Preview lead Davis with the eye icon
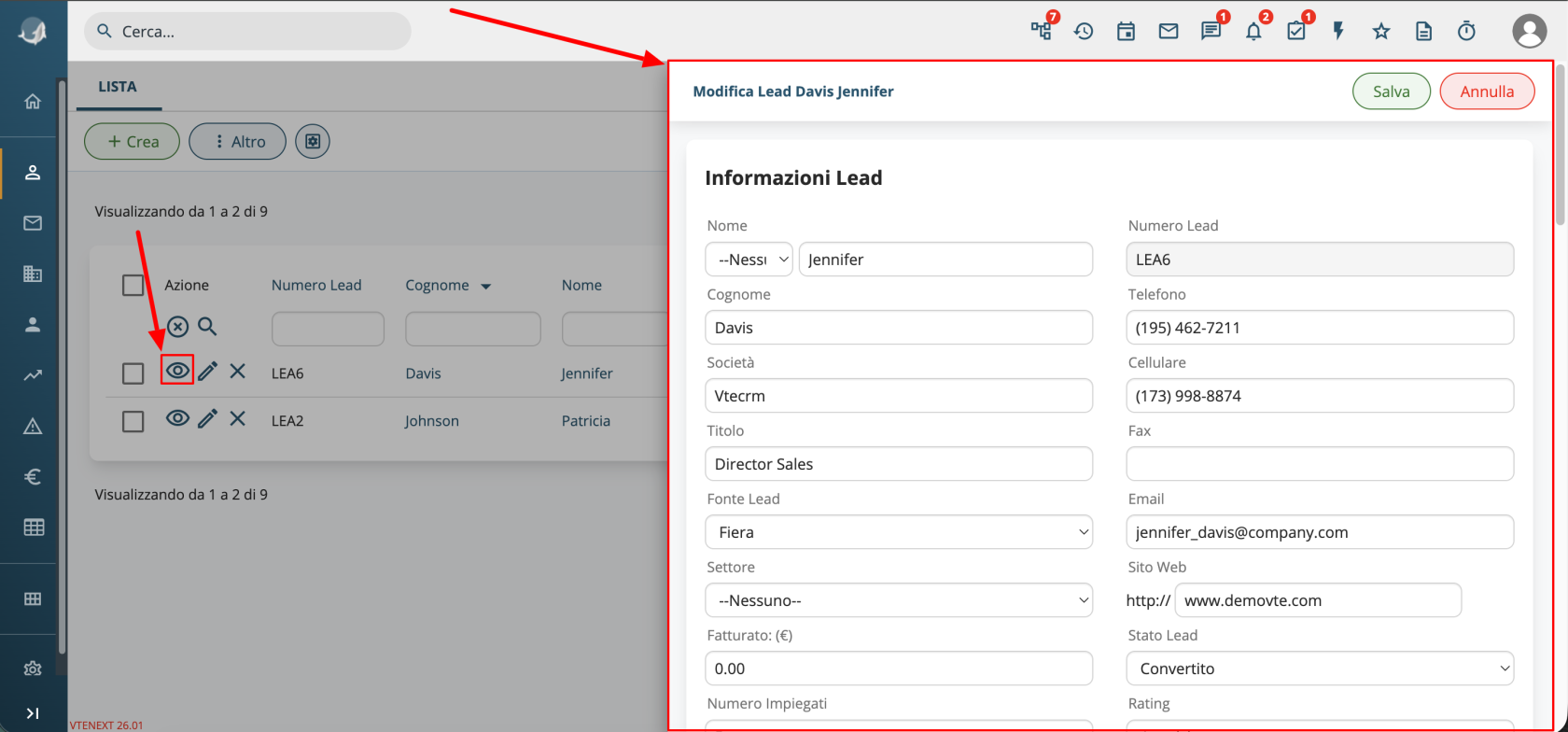Screen dimensions: 1568x732 click(177, 371)
